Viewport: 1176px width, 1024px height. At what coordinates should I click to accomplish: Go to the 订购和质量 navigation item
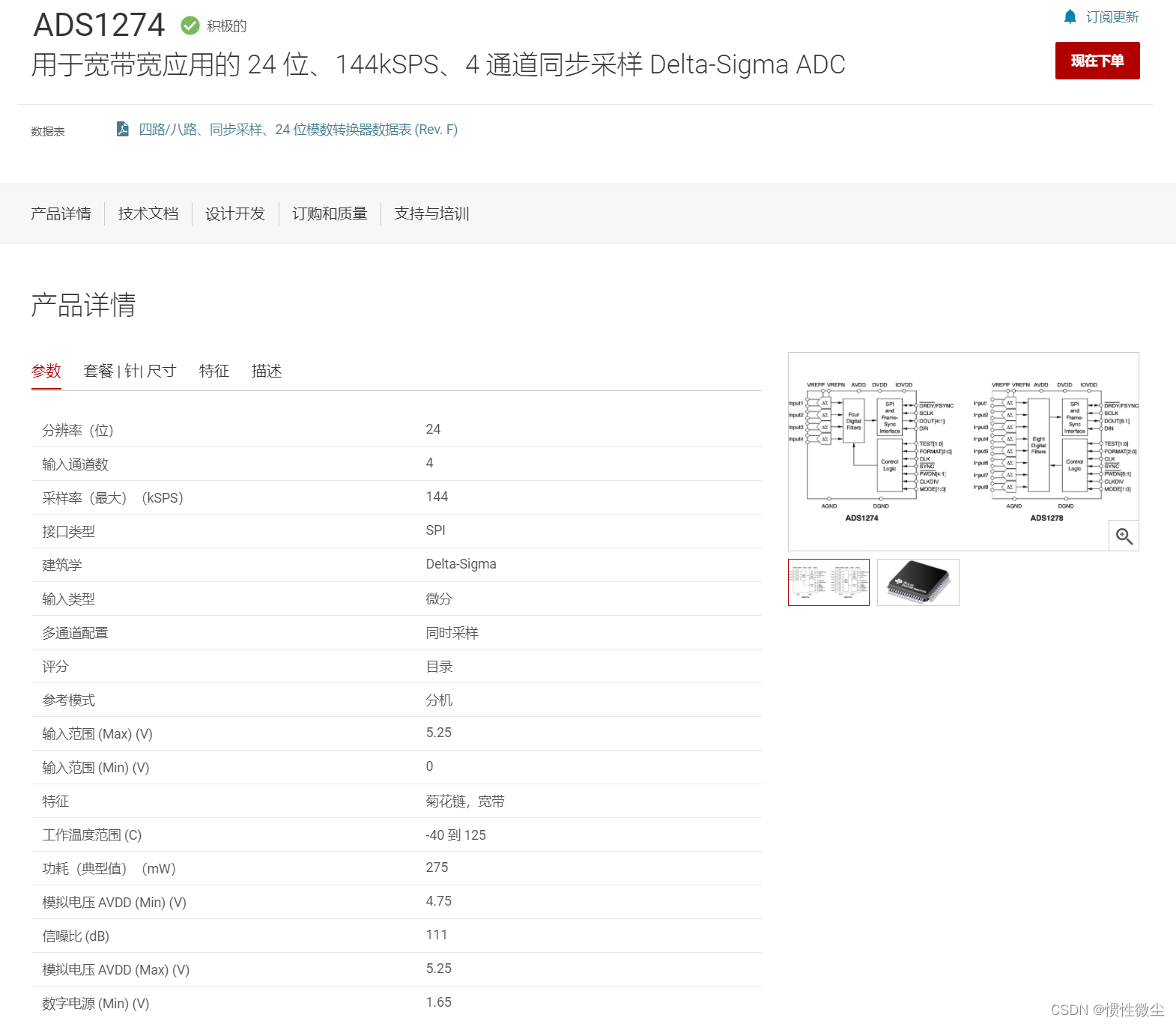tap(330, 213)
